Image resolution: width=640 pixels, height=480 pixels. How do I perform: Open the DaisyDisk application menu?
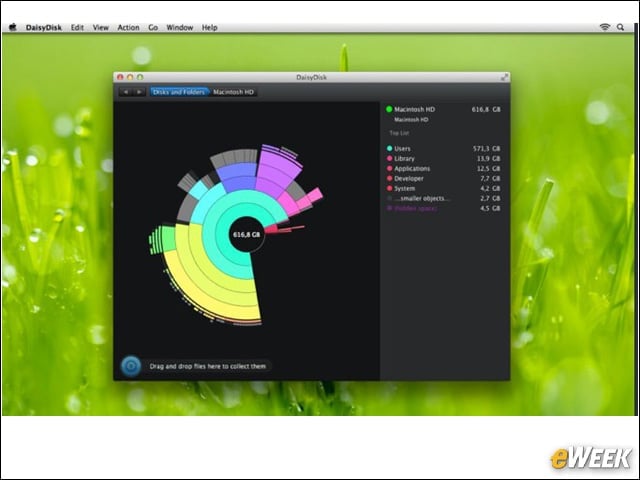pos(44,27)
